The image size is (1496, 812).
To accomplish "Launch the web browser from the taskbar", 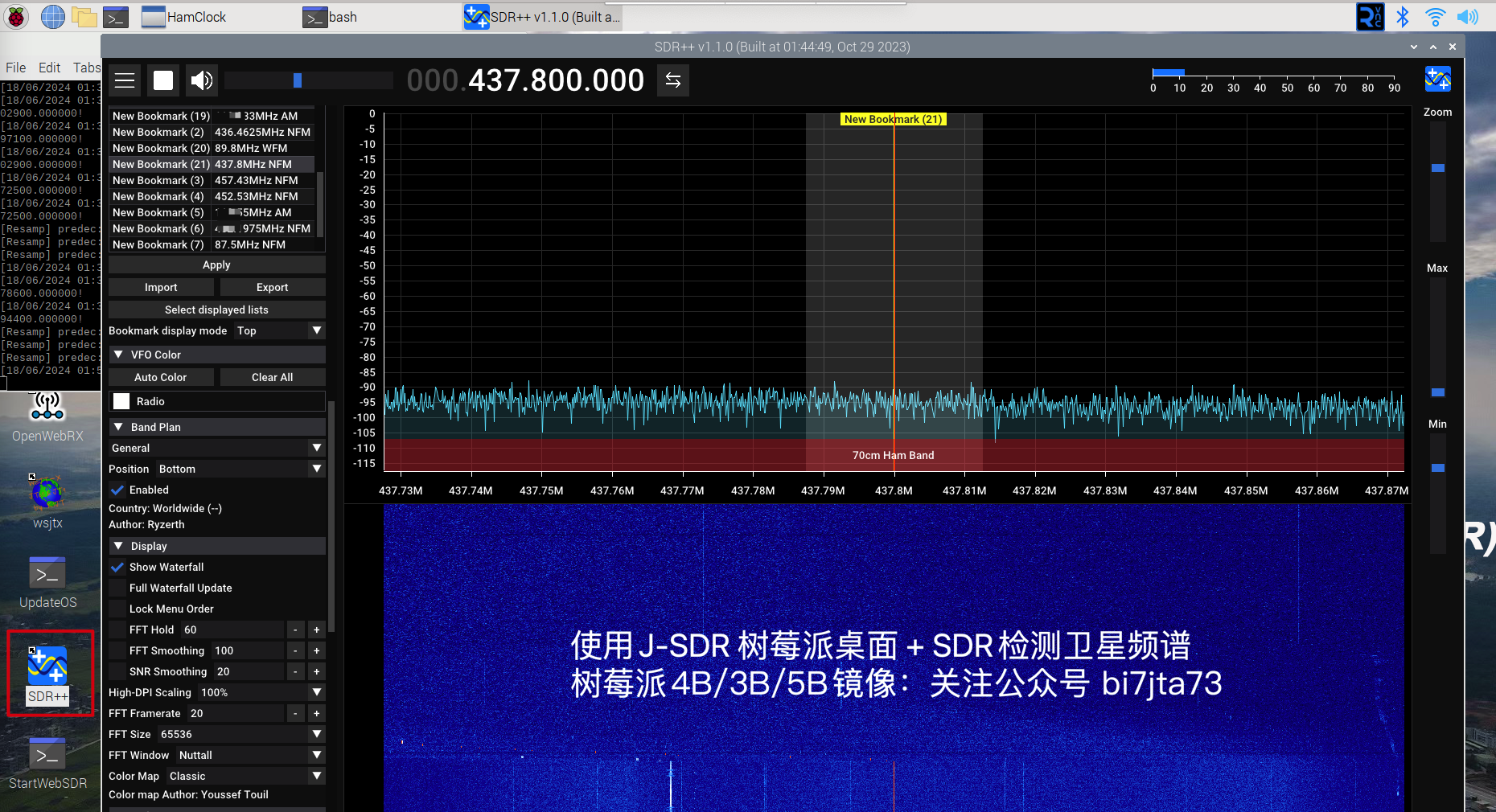I will point(53,16).
